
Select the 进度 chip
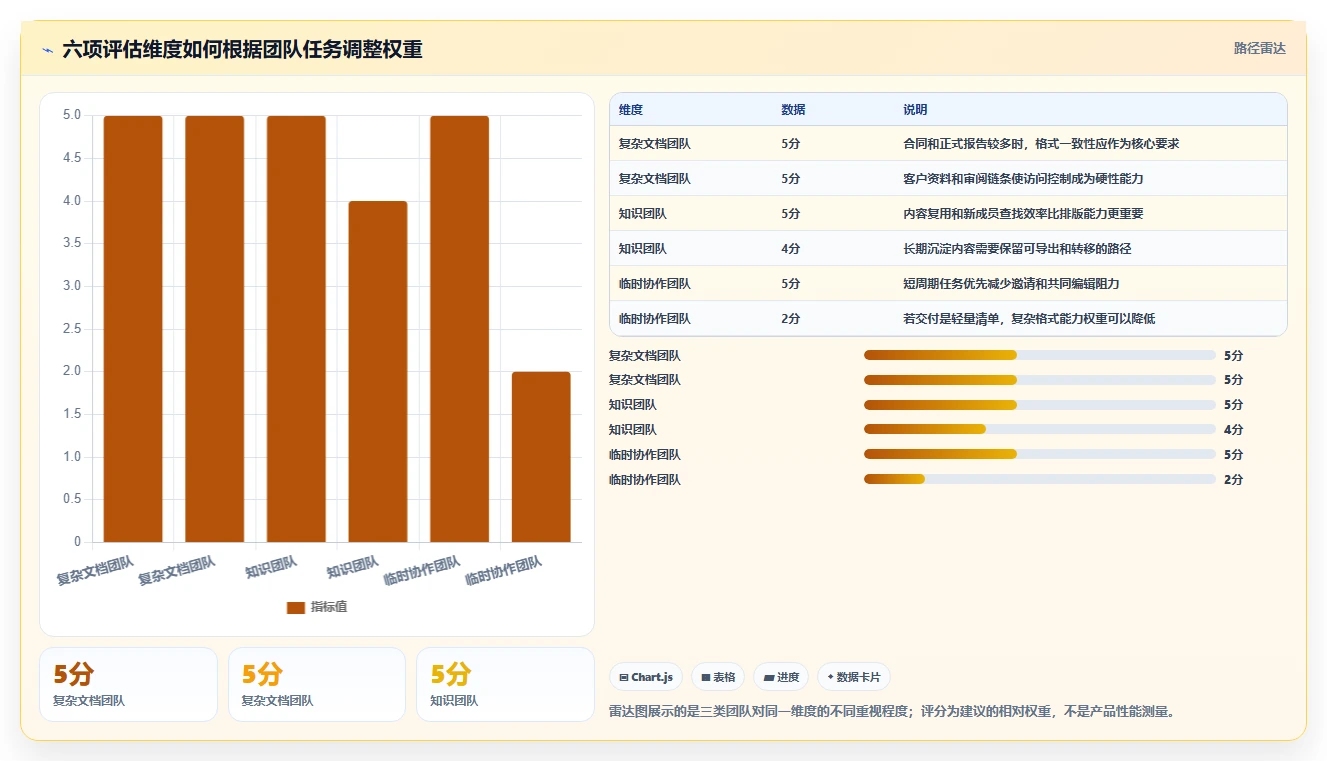[781, 677]
